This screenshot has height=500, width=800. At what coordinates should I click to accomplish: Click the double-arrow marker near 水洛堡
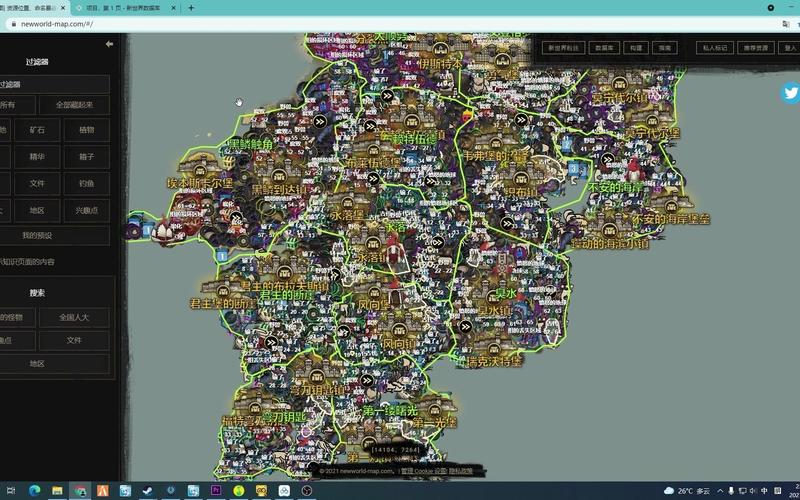point(373,181)
